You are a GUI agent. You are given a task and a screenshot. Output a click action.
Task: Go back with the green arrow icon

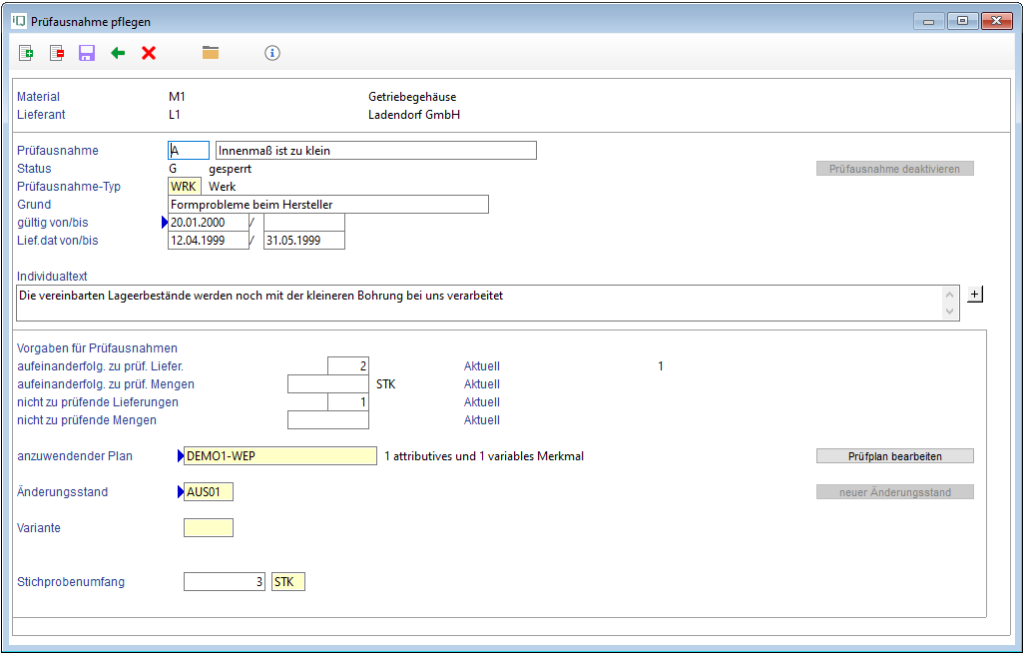click(x=118, y=53)
